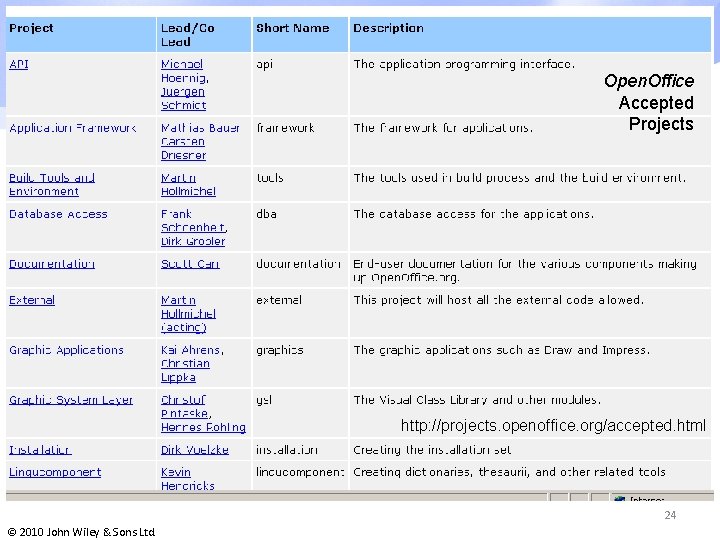Open Dirk Grobler lead link
This screenshot has width=720, height=540.
point(193,241)
